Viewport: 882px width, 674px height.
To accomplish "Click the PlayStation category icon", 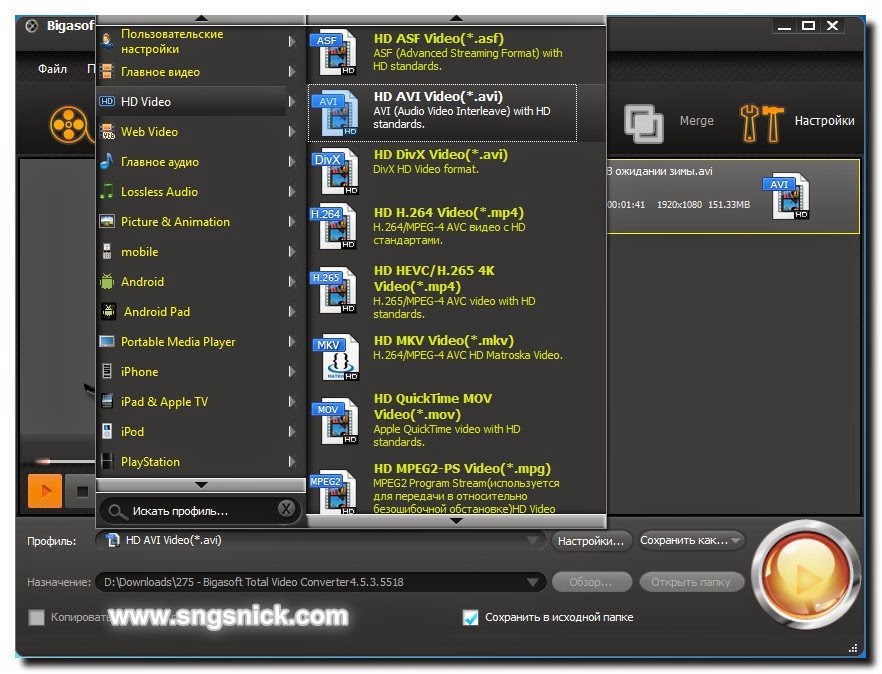I will [107, 461].
